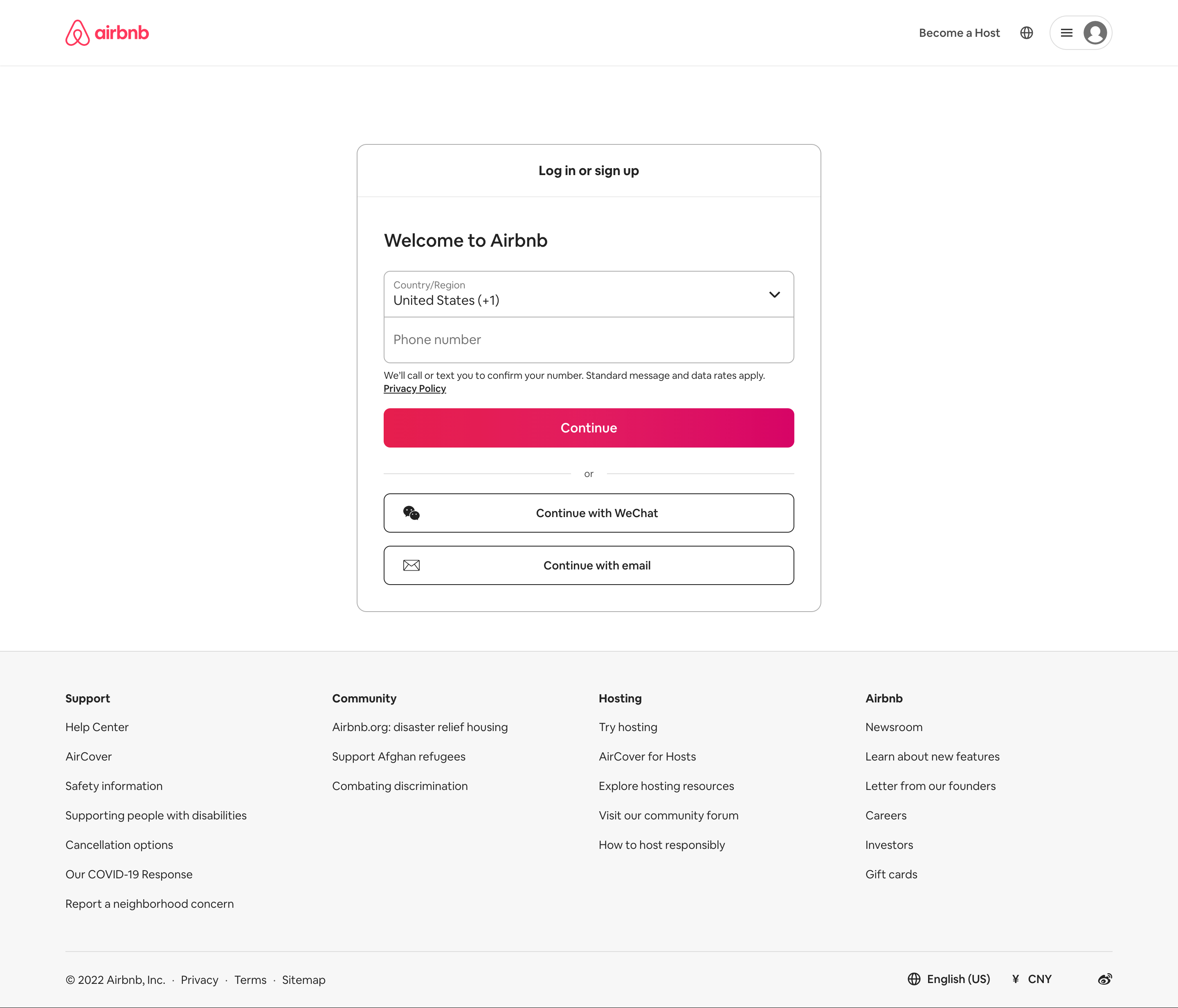Click the WeChat icon
Screen dimensions: 1178x1008
tap(411, 513)
